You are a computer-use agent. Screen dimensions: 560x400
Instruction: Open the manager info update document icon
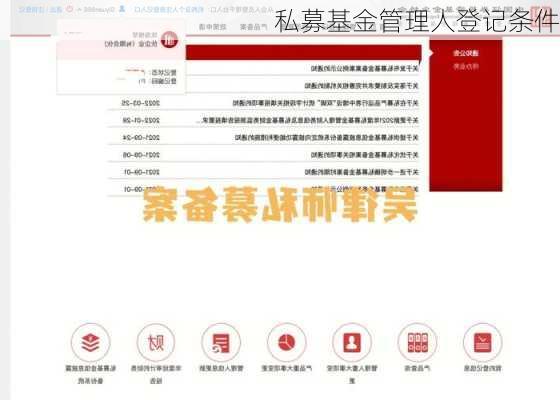tap(221, 342)
